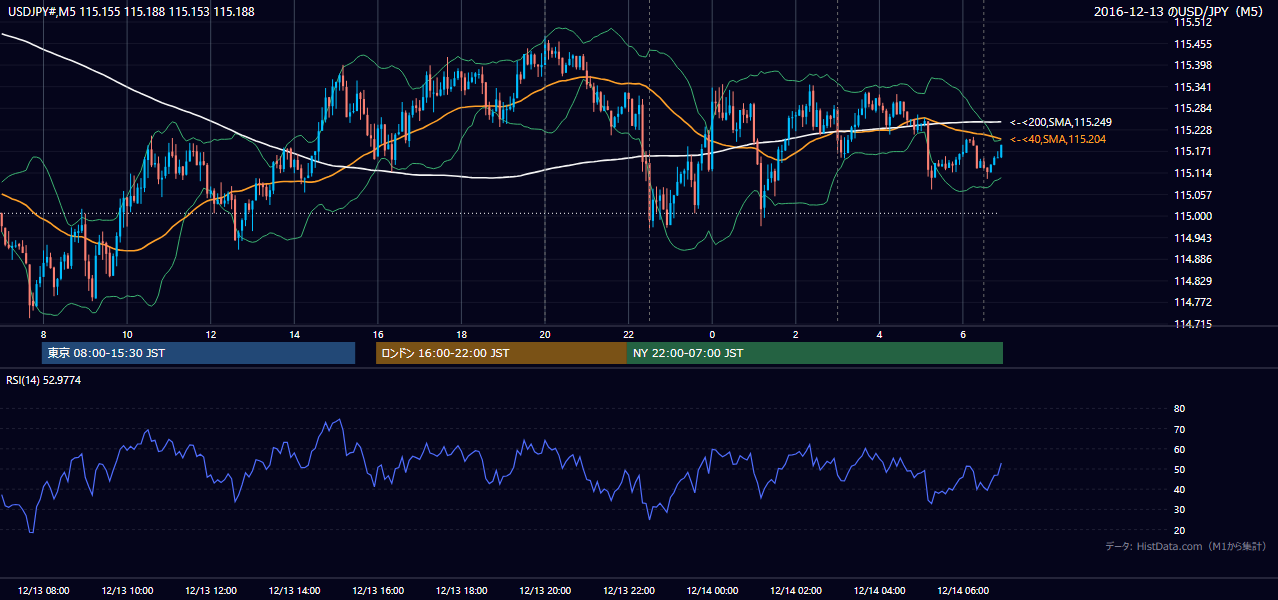Click the HistData.com data source credit
This screenshot has height=600, width=1278.
pyautogui.click(x=1185, y=546)
